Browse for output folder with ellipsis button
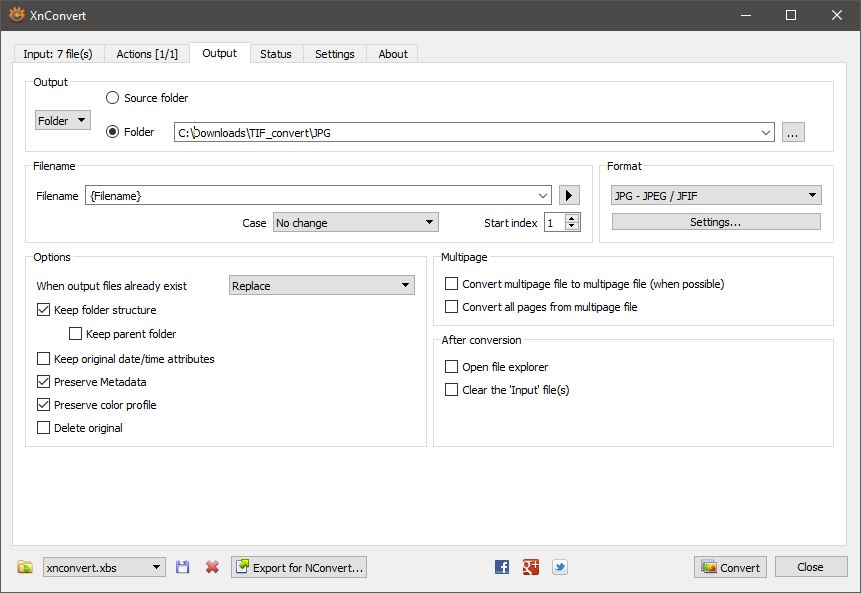Viewport: 861px width, 593px height. 793,132
